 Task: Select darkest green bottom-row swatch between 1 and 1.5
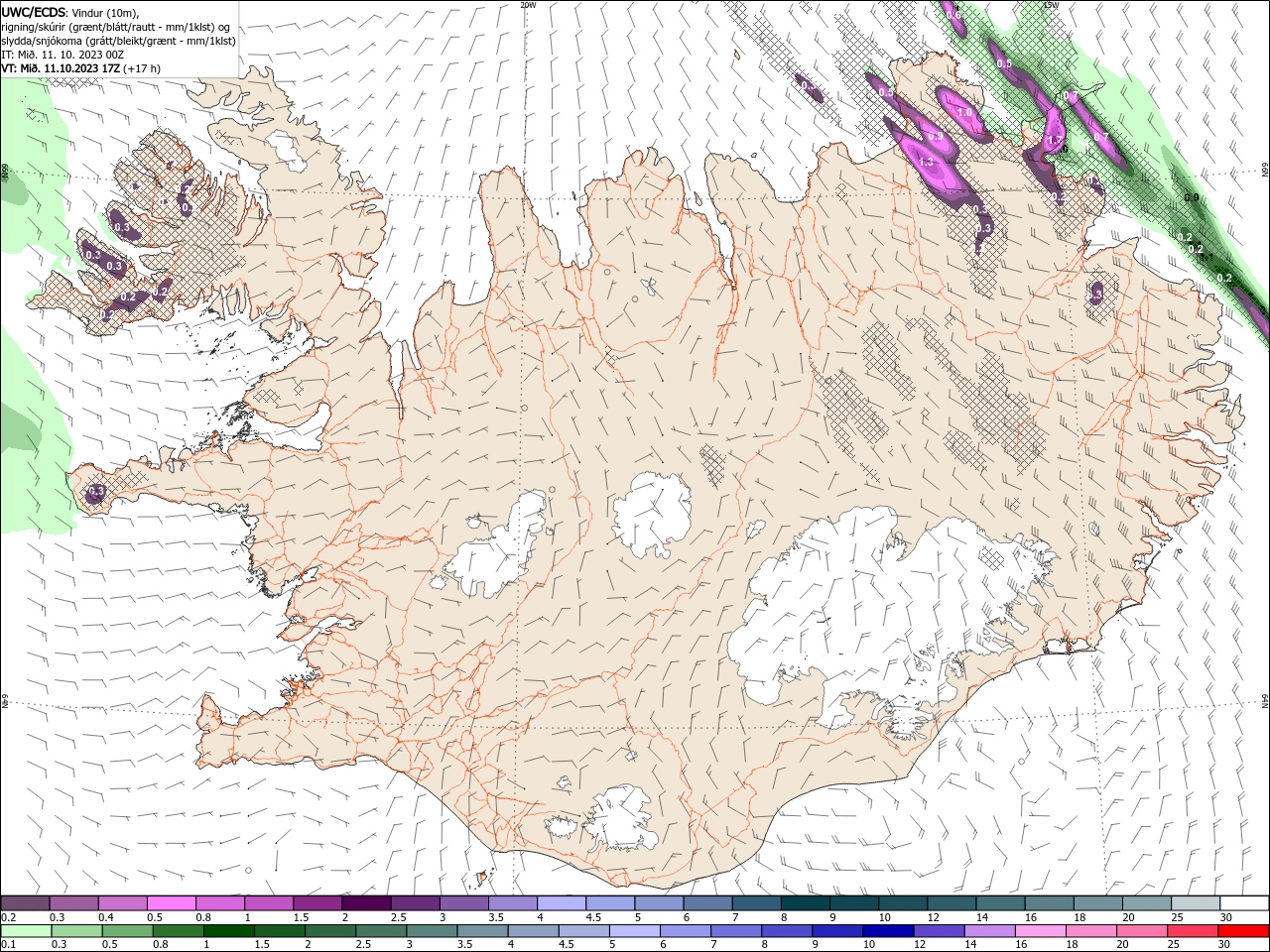[x=228, y=931]
